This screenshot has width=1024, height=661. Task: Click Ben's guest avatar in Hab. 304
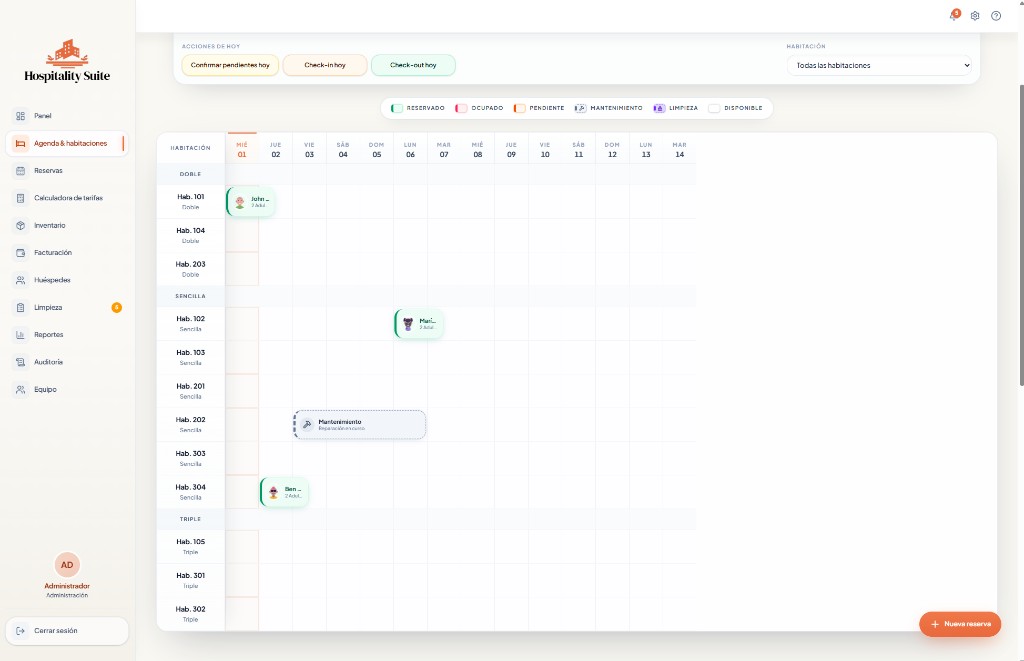tap(274, 492)
